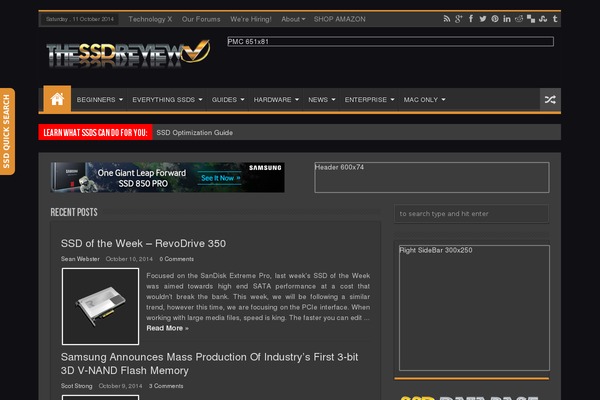This screenshot has width=600, height=400.
Task: View author Sean Webster's posts
Action: pos(80,259)
